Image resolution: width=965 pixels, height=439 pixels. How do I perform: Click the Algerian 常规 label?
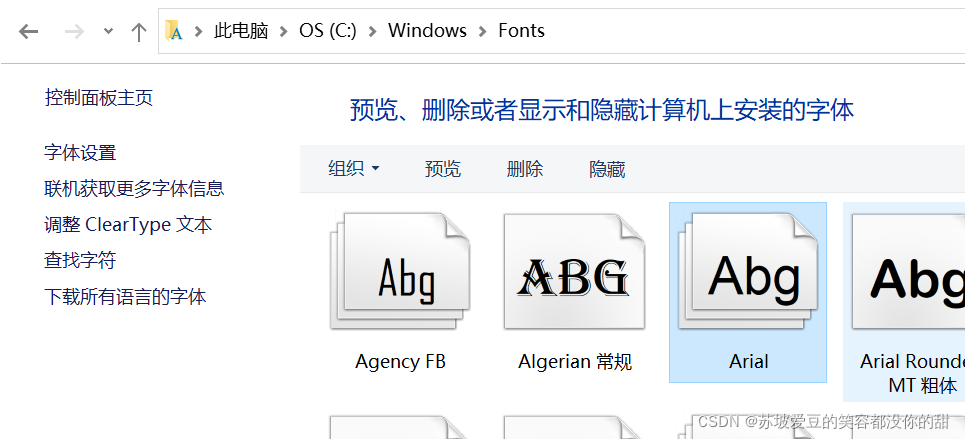coord(575,361)
